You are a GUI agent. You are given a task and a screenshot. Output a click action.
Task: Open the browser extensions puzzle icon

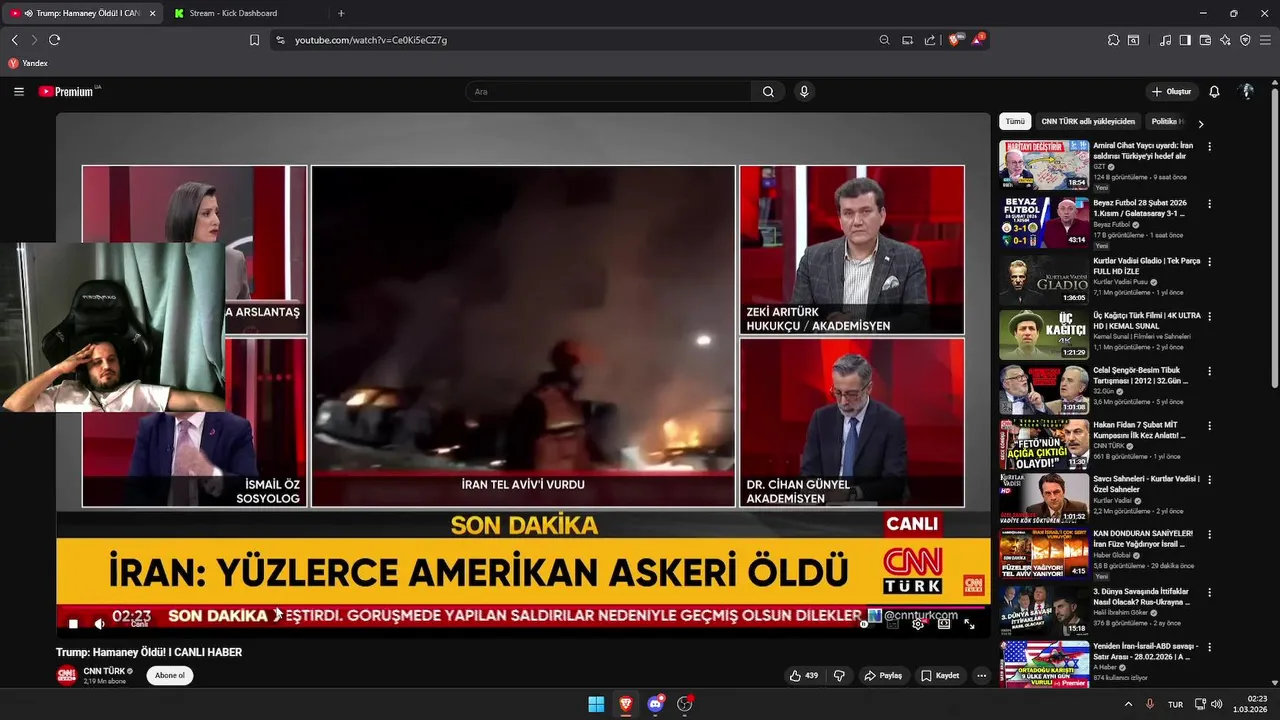tap(1113, 40)
